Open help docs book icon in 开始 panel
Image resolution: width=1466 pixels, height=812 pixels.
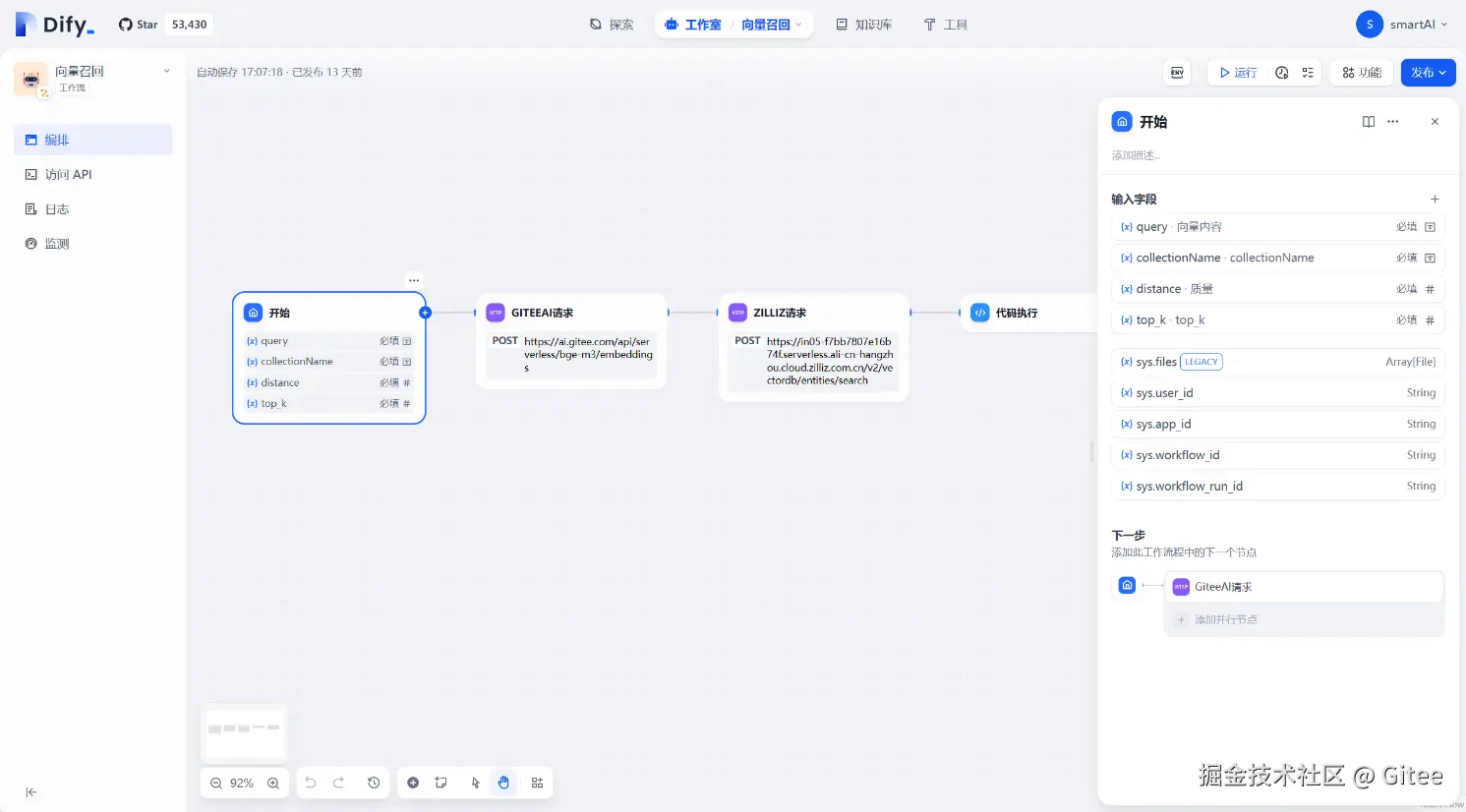tap(1369, 122)
